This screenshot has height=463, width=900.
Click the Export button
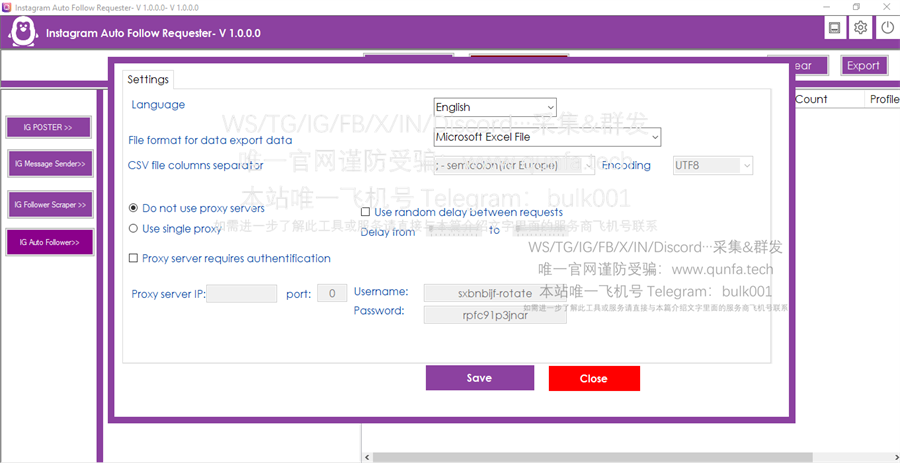(863, 65)
